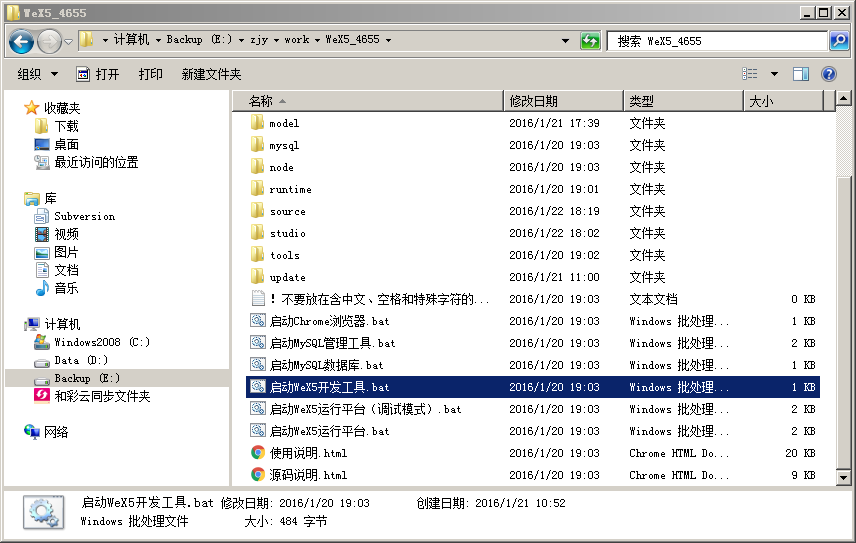Viewport: 856px width, 543px height.
Task: Click the 打开 toolbar button
Action: tap(98, 74)
